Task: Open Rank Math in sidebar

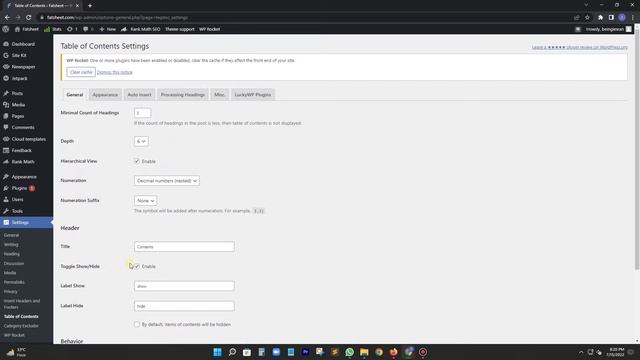Action: tap(23, 162)
